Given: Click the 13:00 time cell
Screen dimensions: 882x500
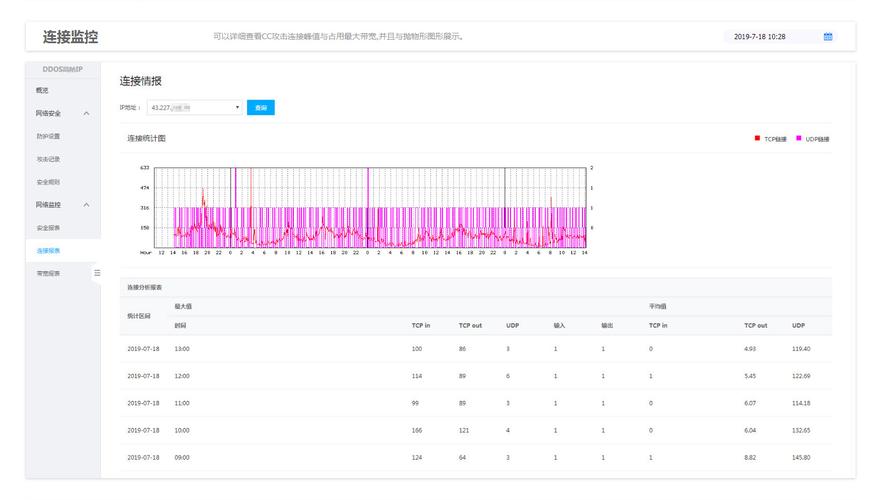Looking at the screenshot, I should [182, 349].
